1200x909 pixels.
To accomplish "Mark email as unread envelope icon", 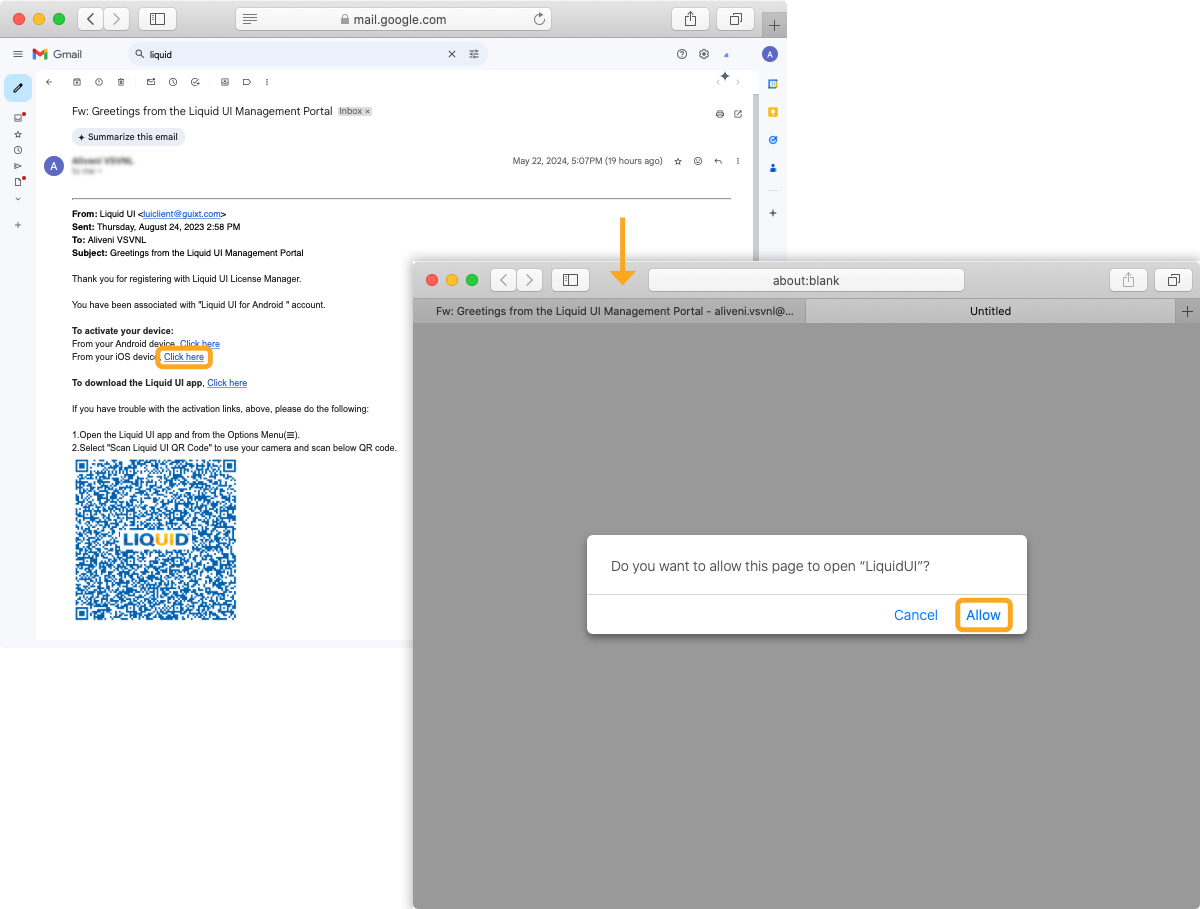I will 151,82.
